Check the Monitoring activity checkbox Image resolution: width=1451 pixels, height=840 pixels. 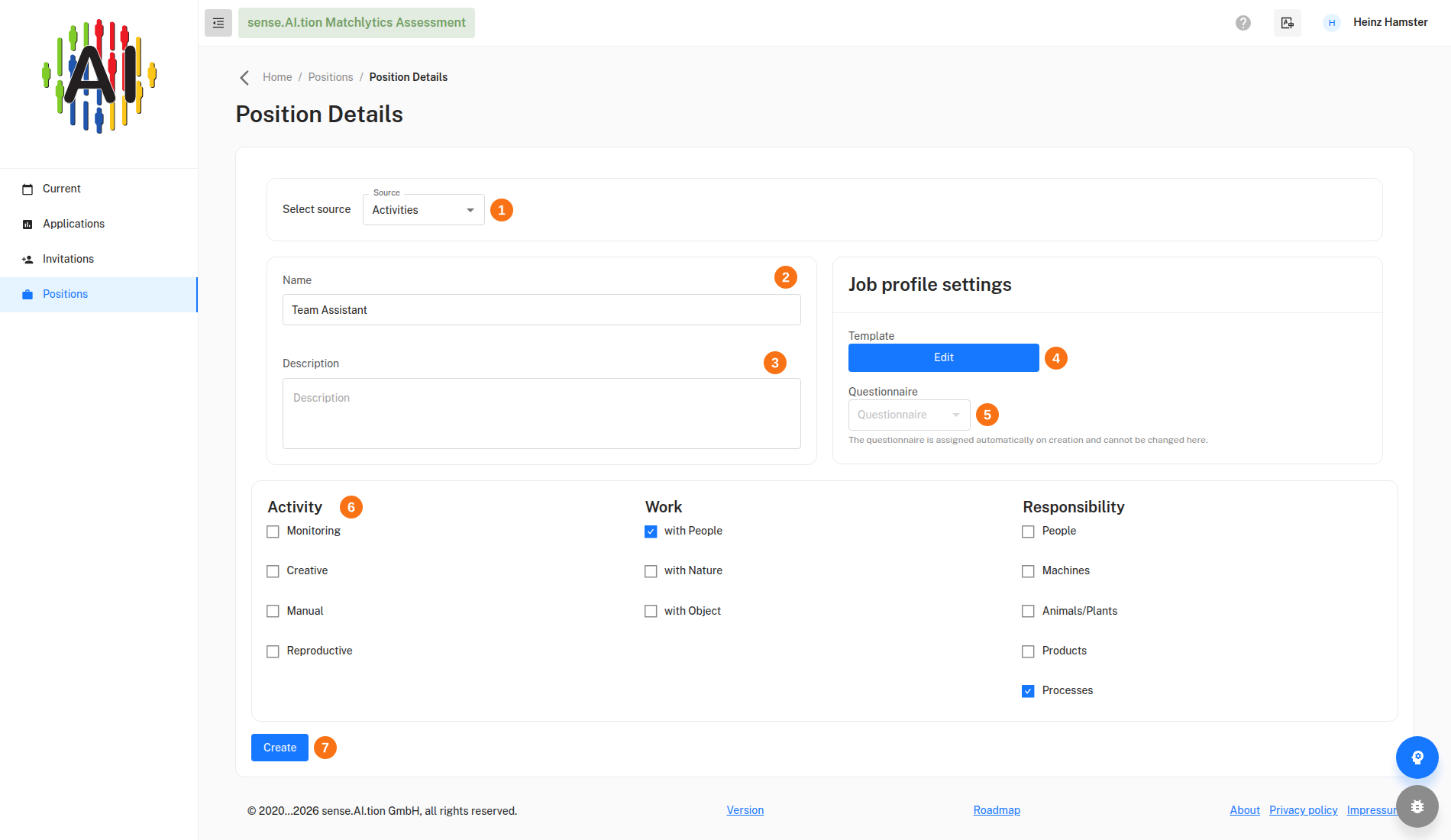pyautogui.click(x=273, y=531)
